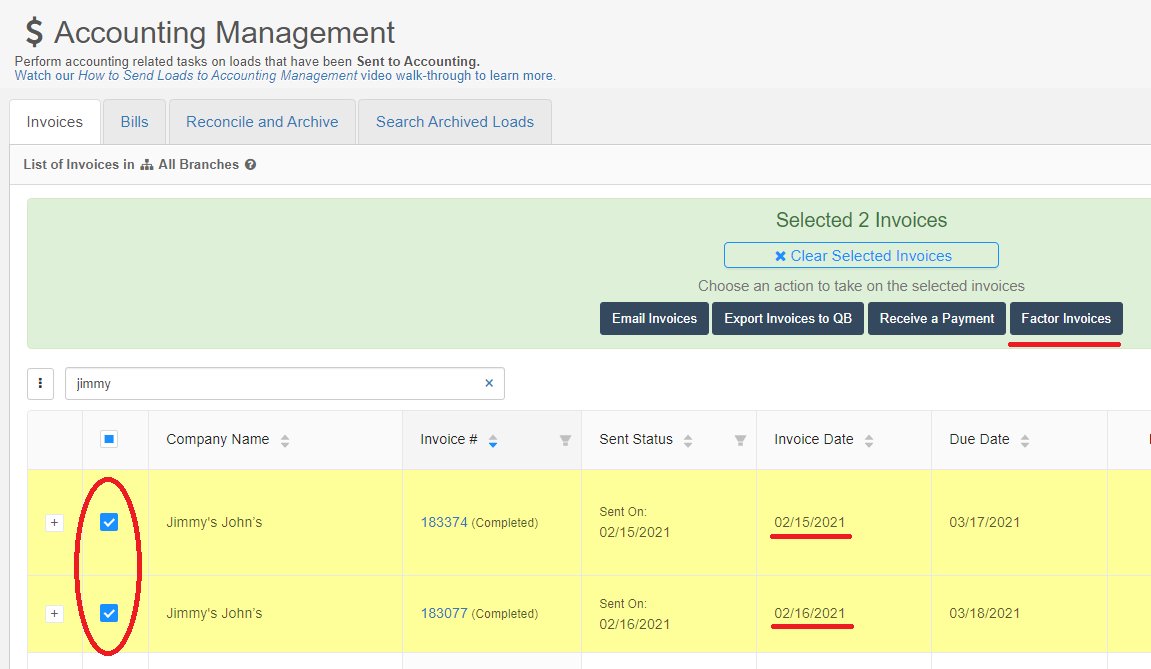Filter the Sent Status column
Viewport: 1151px width, 669px height.
pyautogui.click(x=740, y=440)
